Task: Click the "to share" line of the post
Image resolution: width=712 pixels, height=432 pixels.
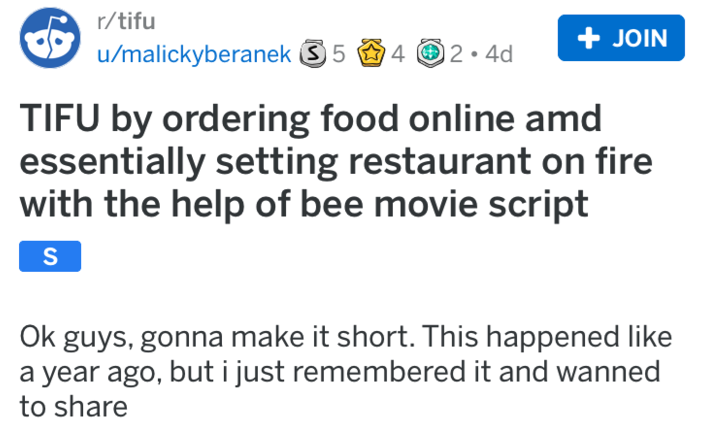Action: pyautogui.click(x=73, y=406)
